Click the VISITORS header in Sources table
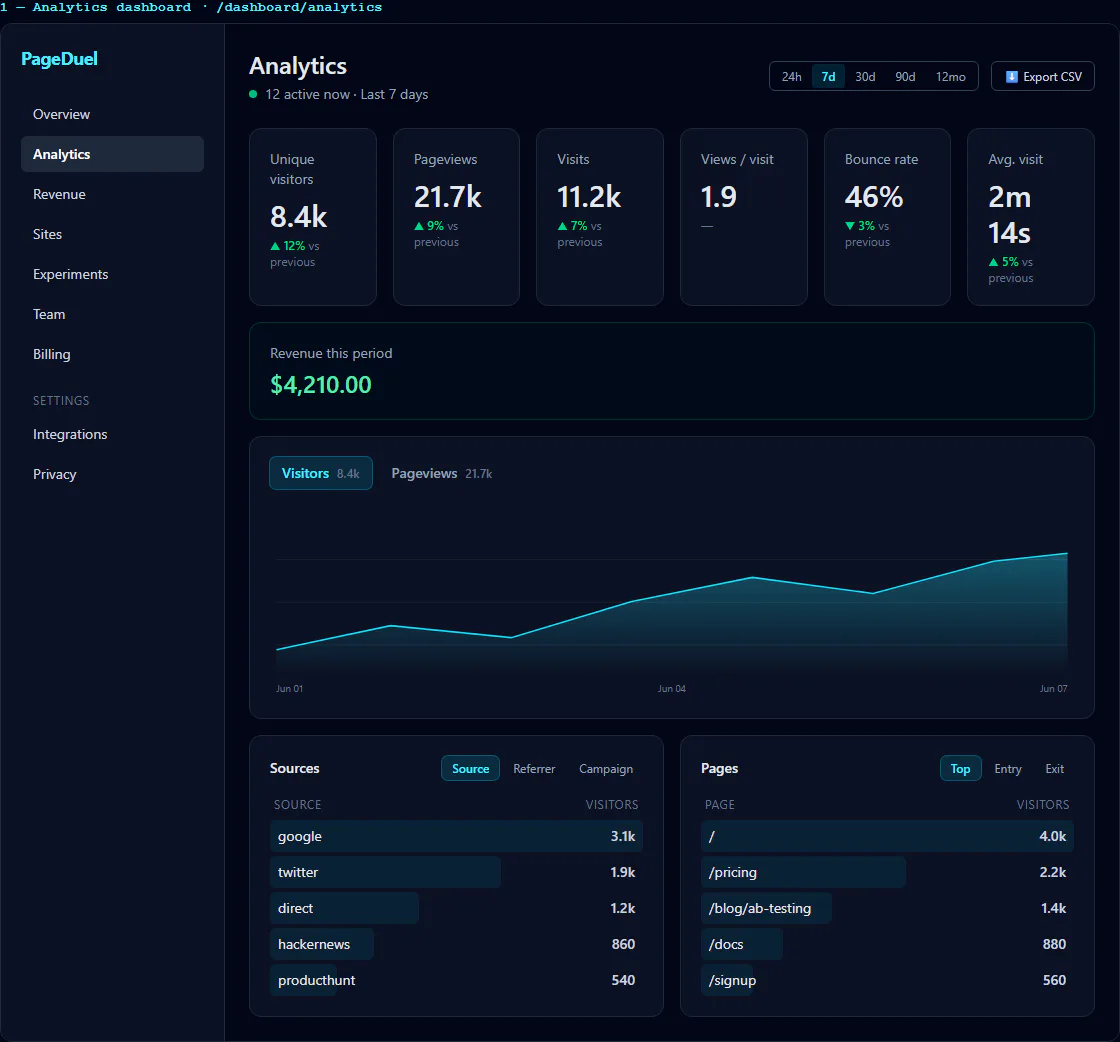This screenshot has width=1120, height=1042. click(611, 805)
